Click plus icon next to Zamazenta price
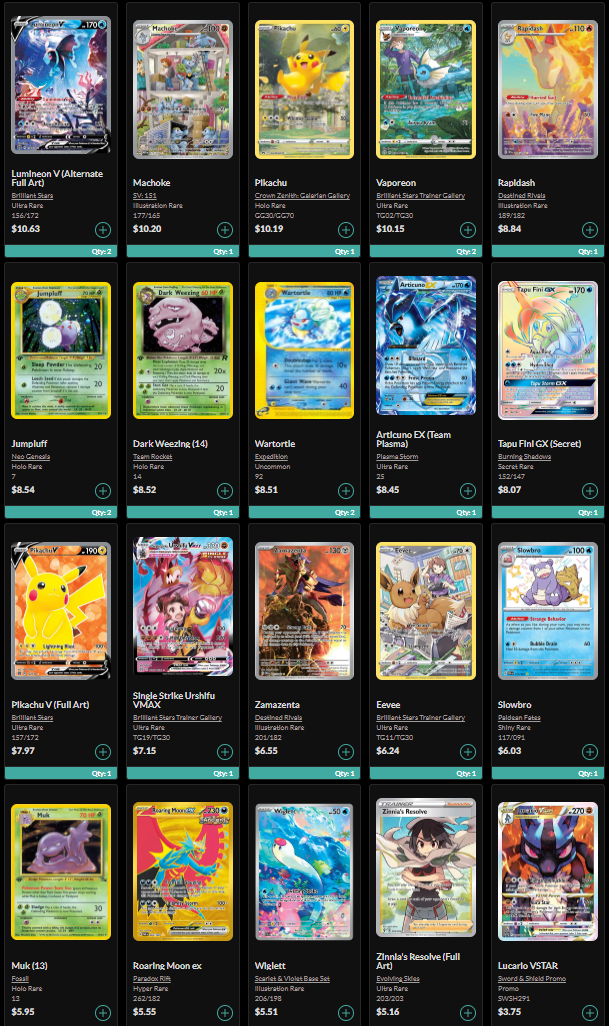Viewport: 609px width, 1026px height. point(346,752)
